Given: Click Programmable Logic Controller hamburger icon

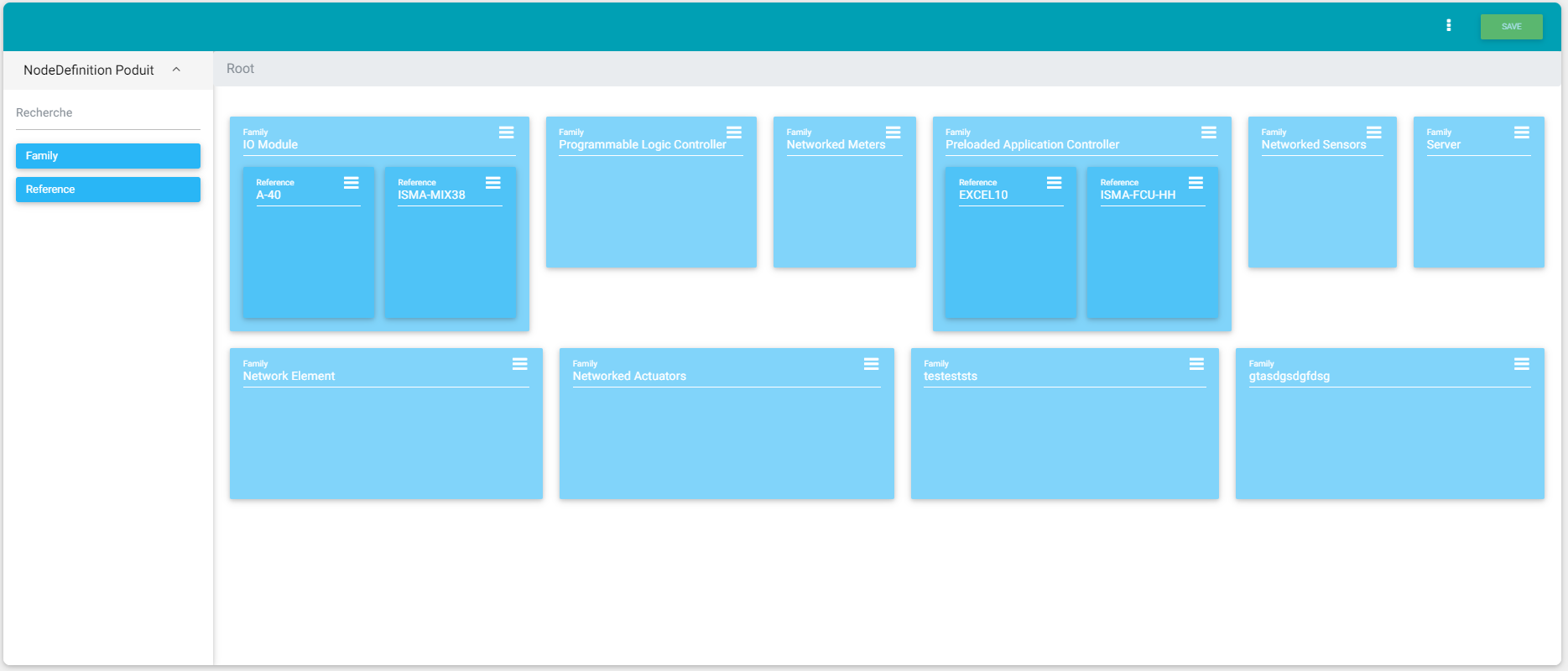Looking at the screenshot, I should click(733, 133).
